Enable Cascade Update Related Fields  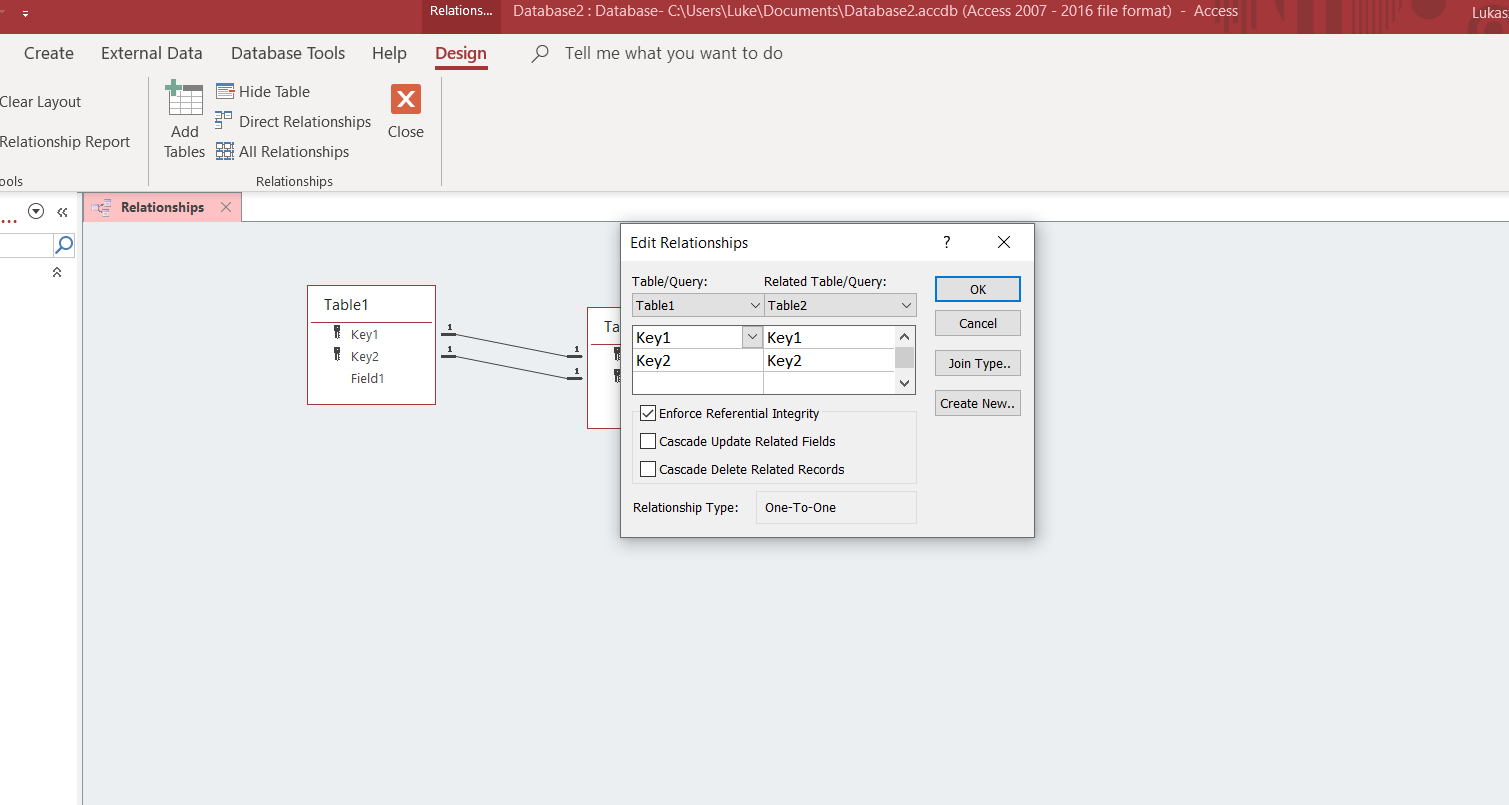(648, 442)
